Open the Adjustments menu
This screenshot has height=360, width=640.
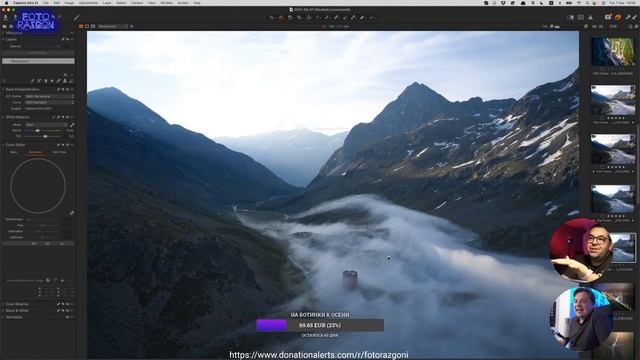coord(88,3)
